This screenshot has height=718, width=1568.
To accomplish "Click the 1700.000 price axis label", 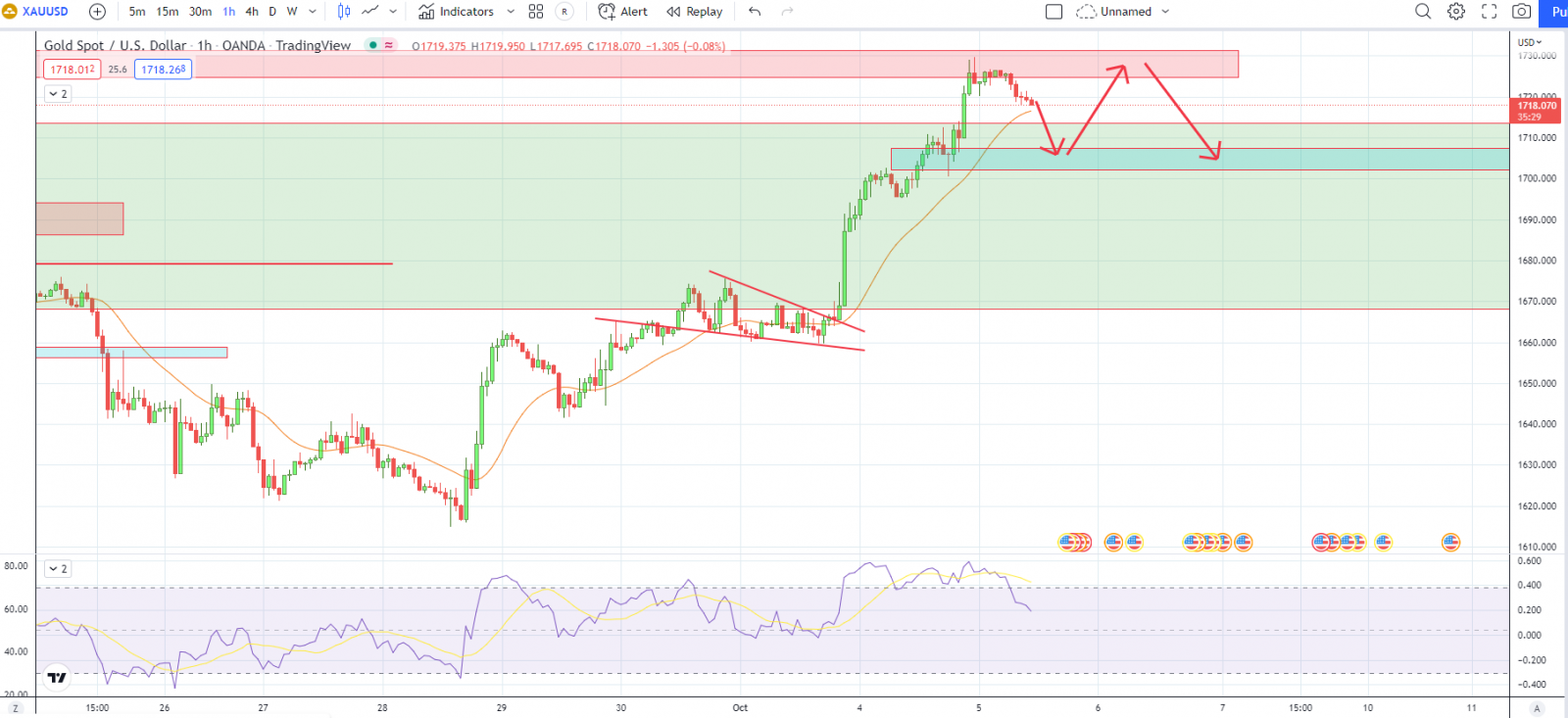I will (x=1537, y=178).
